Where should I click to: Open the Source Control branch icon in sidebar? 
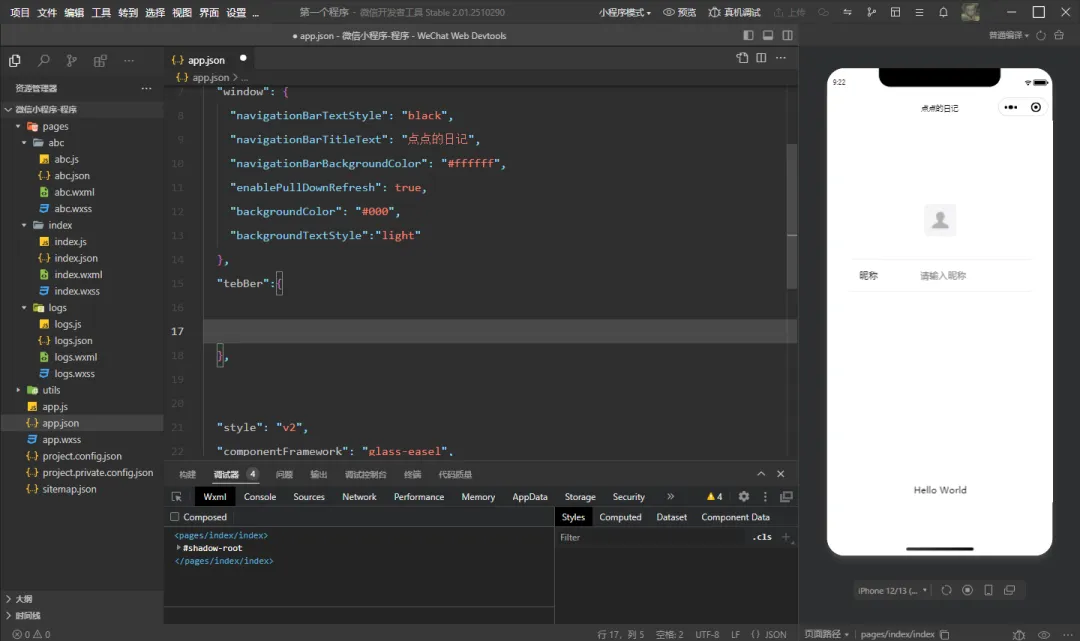point(72,61)
